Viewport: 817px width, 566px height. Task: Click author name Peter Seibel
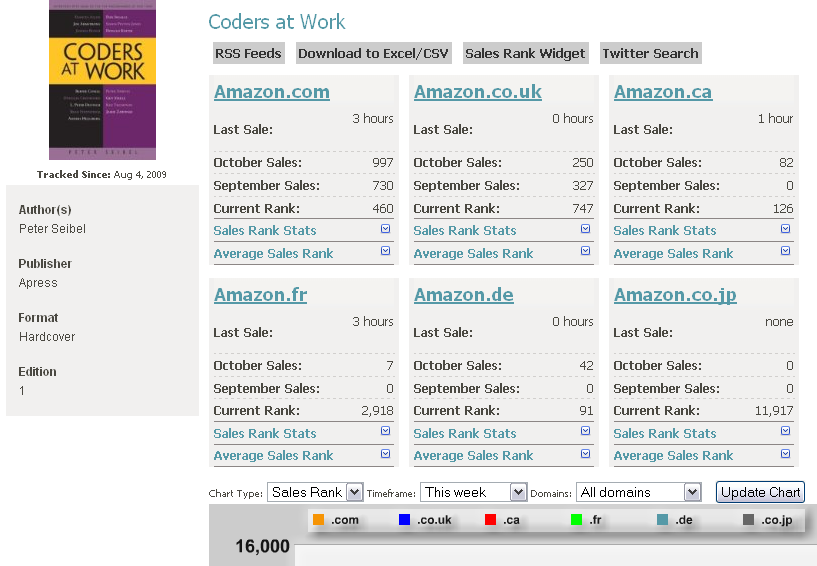(52, 229)
